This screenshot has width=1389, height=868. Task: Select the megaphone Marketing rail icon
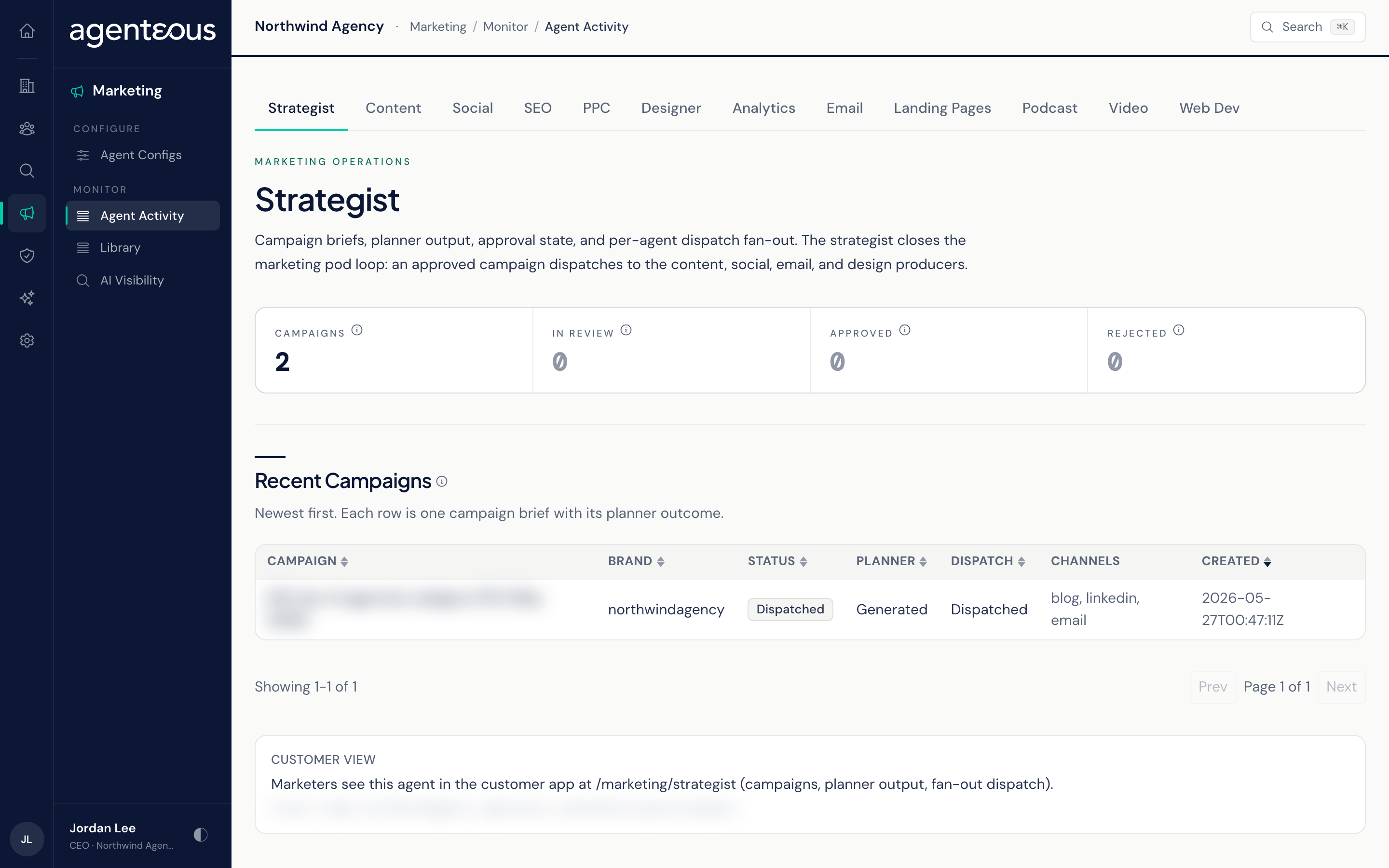(27, 213)
